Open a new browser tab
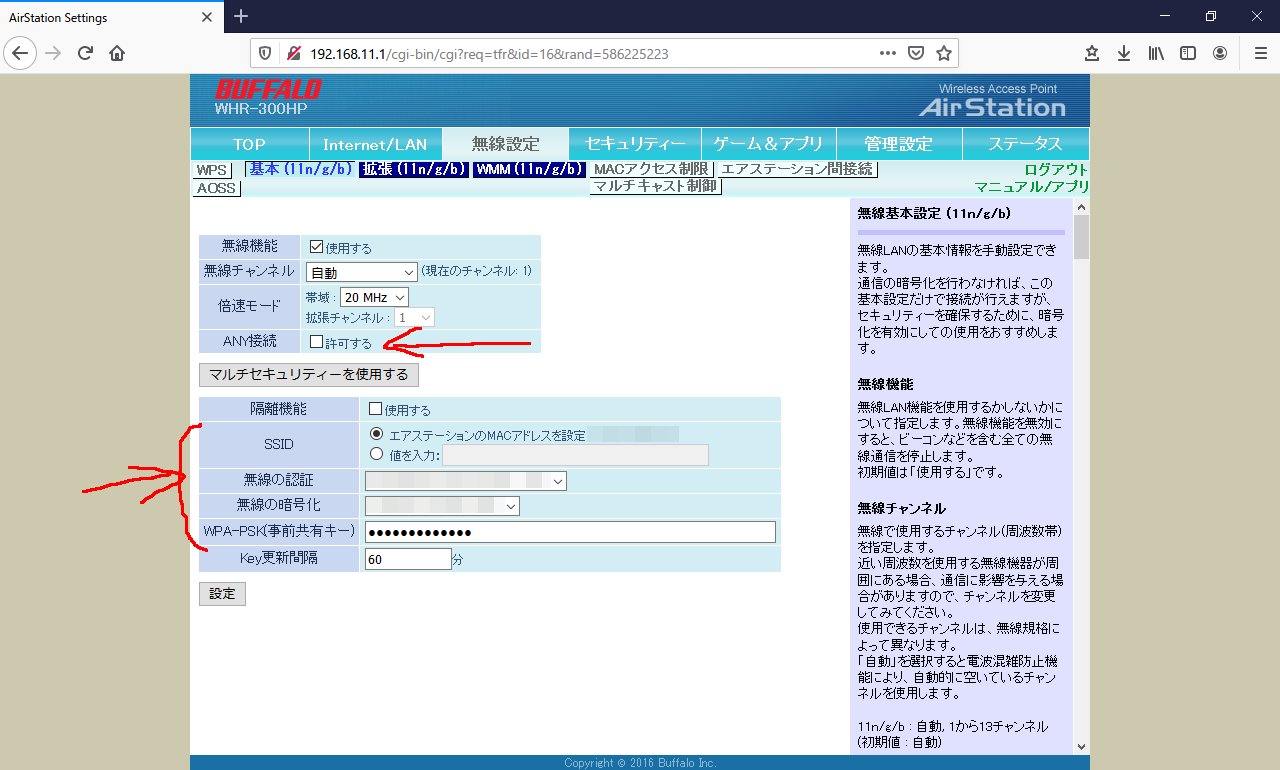 [x=240, y=17]
